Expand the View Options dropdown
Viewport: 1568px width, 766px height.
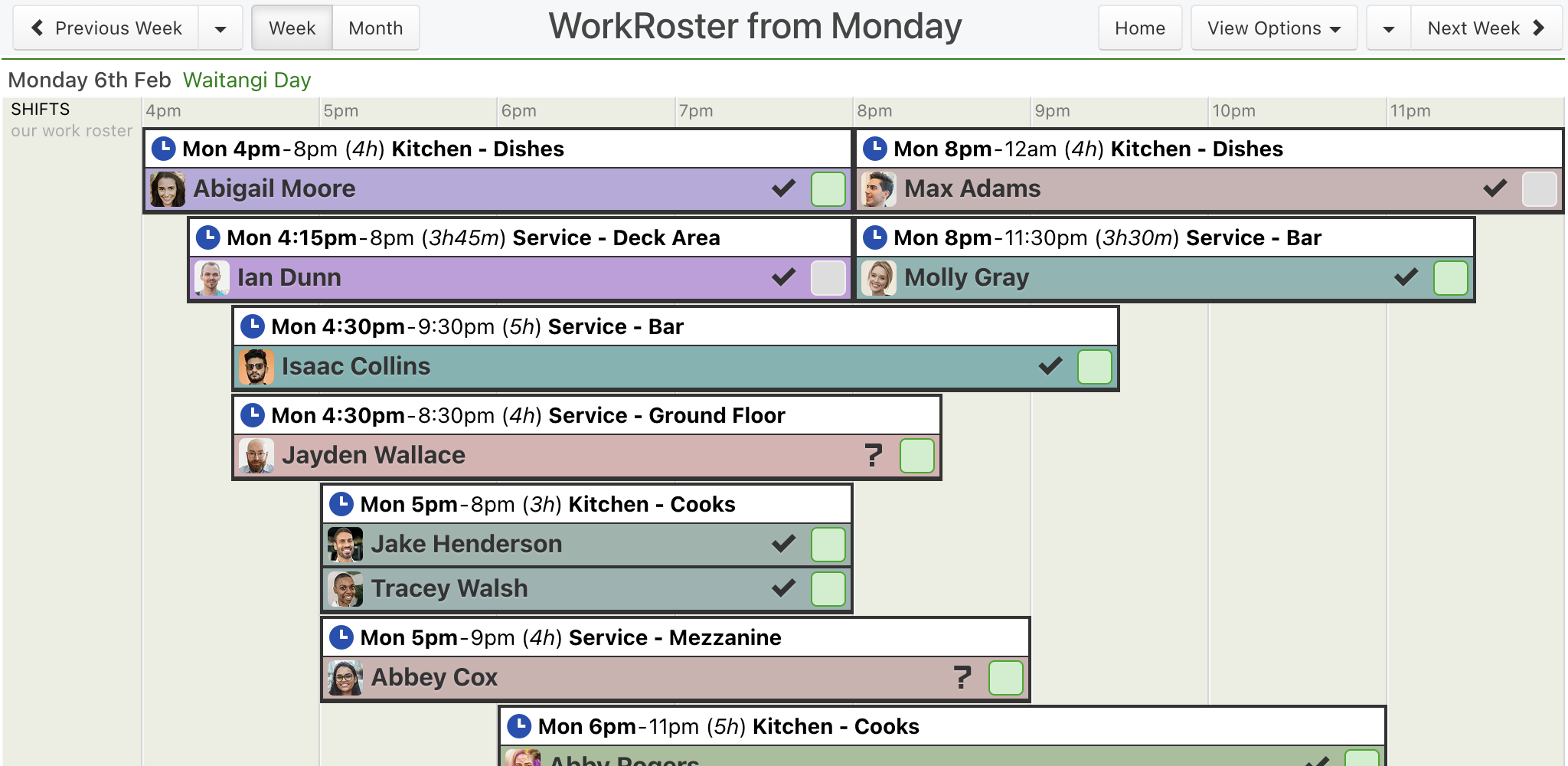click(1274, 28)
